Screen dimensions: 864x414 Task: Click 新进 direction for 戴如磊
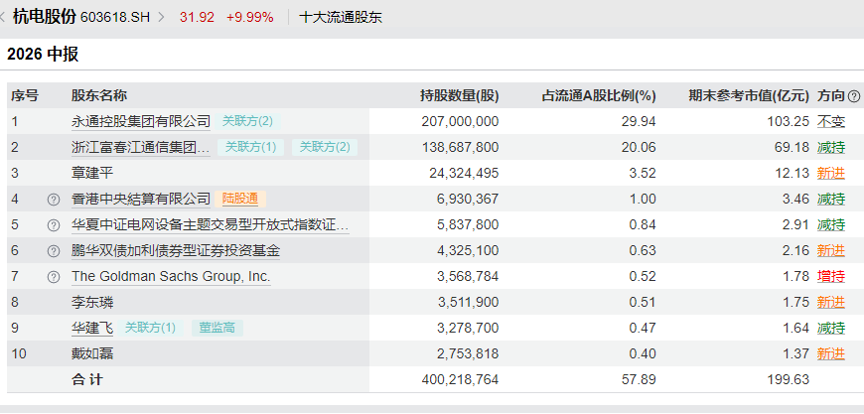tap(831, 354)
